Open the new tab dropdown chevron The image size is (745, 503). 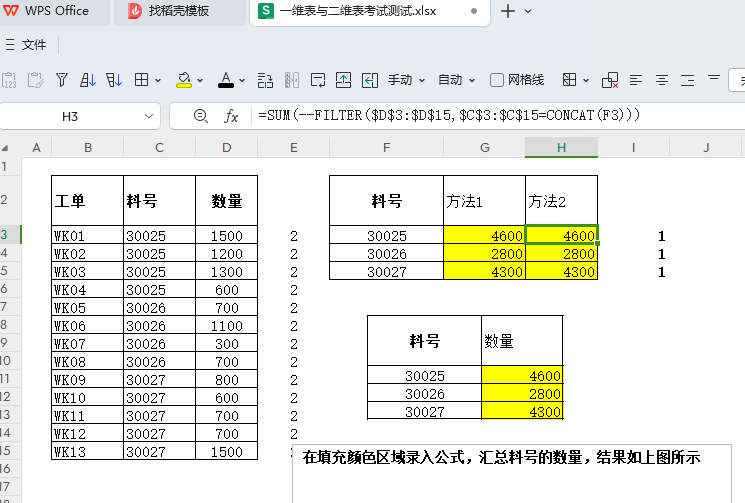[x=528, y=11]
